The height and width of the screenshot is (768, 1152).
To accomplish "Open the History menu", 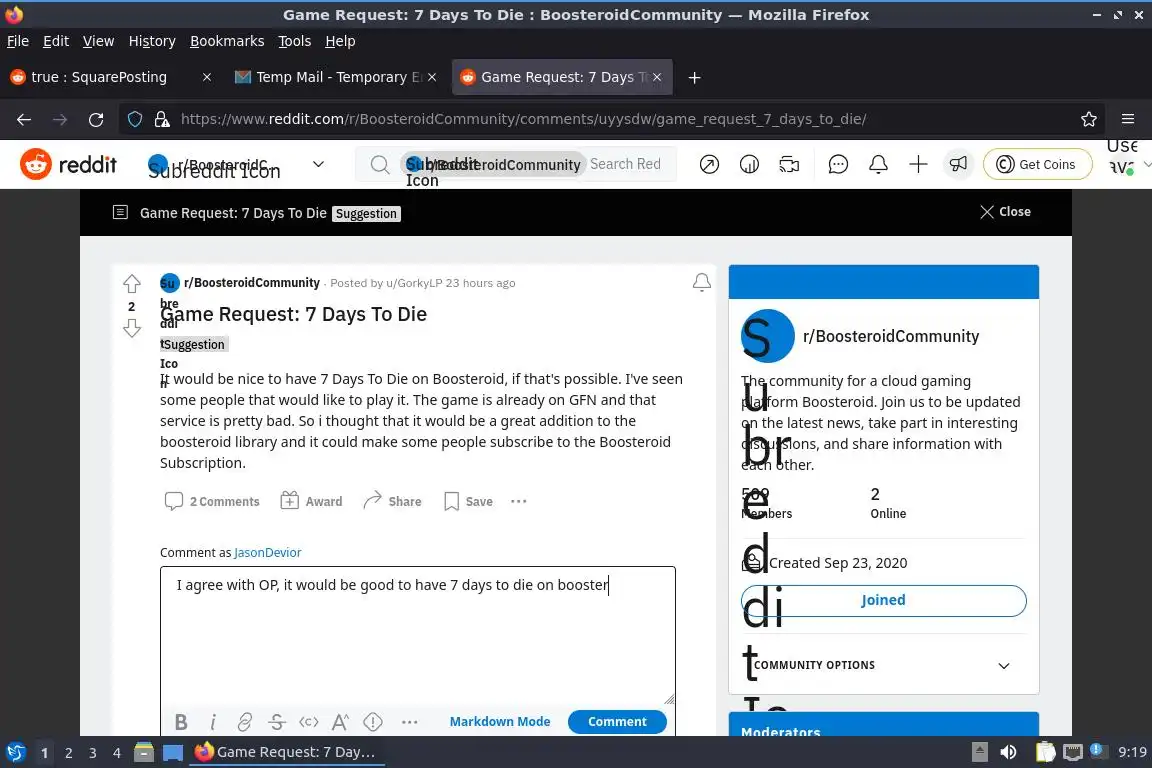I will click(152, 41).
